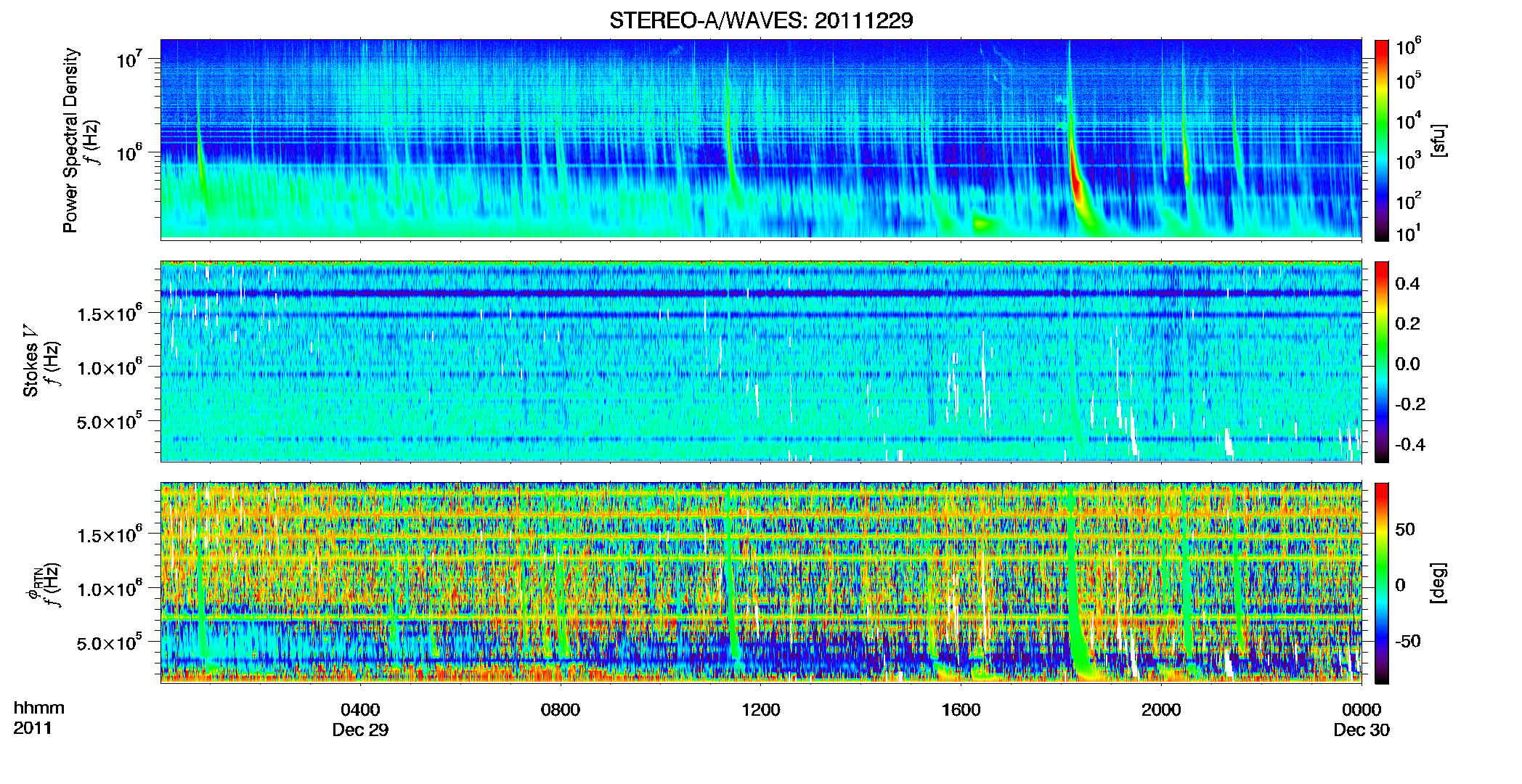This screenshot has width=1522, height=784.
Task: Click the 0.0 label on Stokes colorbar
Action: (1407, 364)
